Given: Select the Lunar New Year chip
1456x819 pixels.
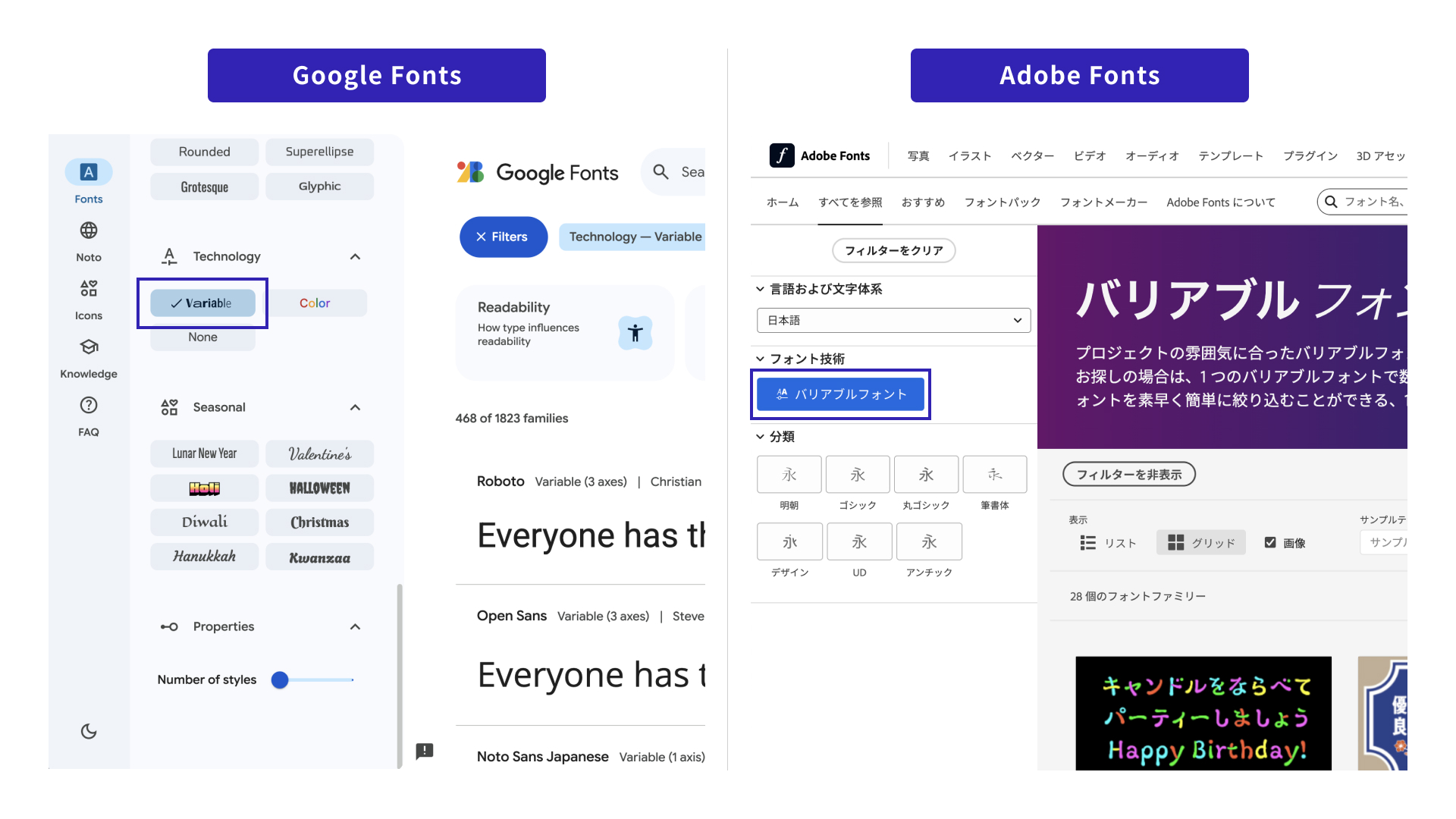Looking at the screenshot, I should 204,453.
